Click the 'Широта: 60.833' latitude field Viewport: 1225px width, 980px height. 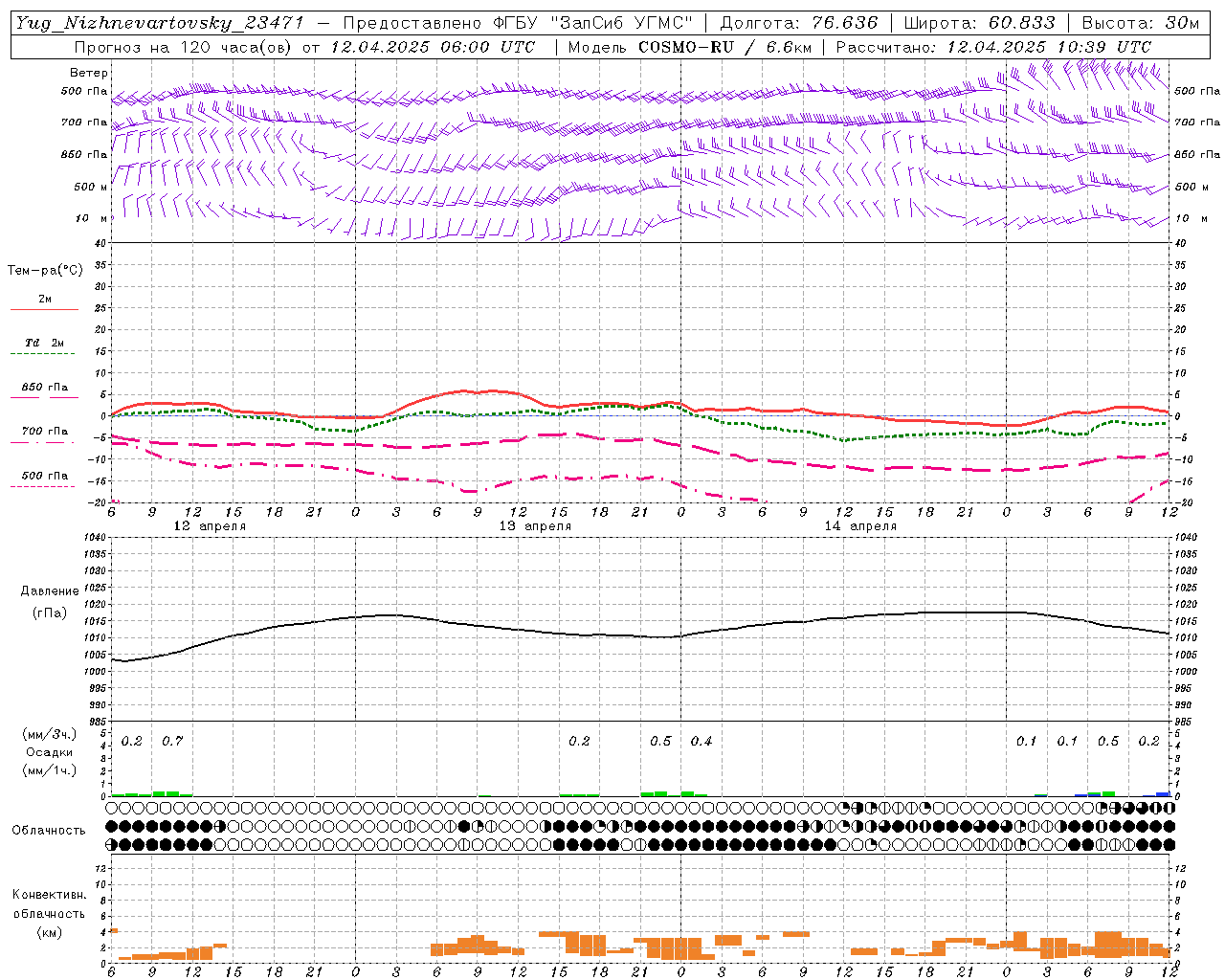pyautogui.click(x=979, y=23)
